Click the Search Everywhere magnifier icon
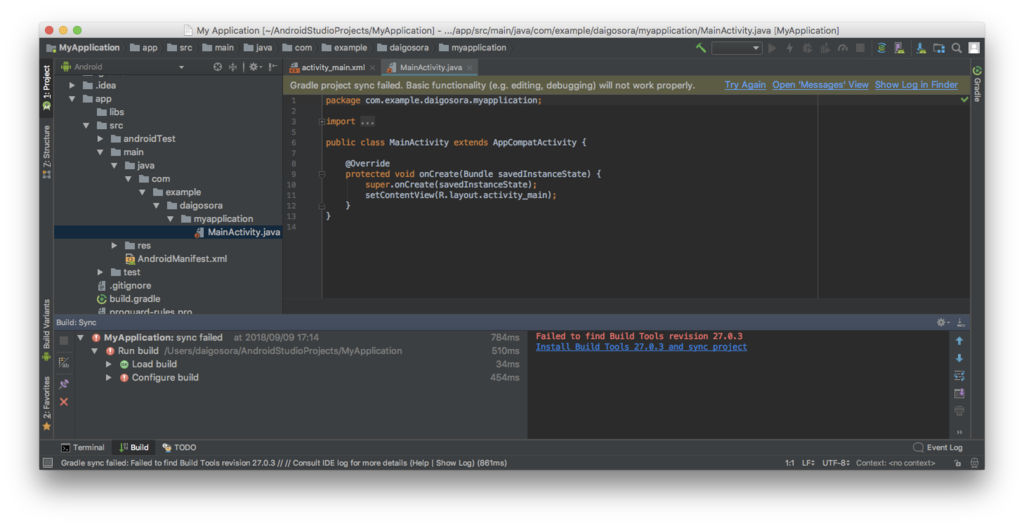The width and height of the screenshot is (1024, 526). click(x=956, y=48)
